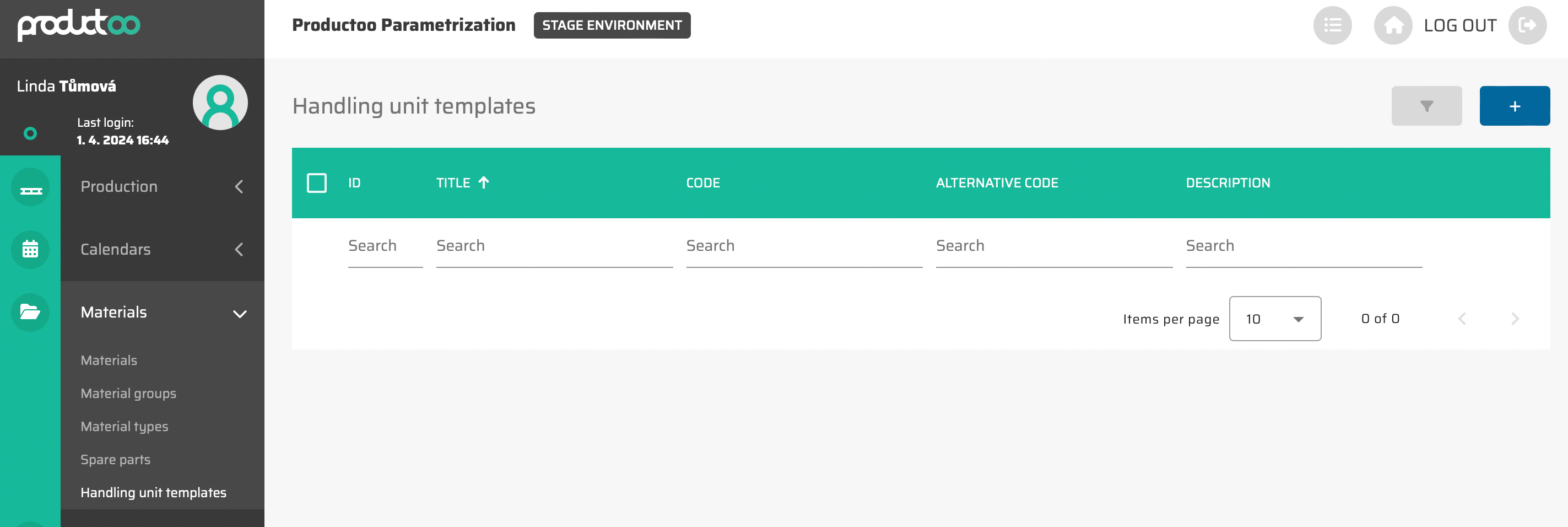Click the log out arrow icon
The height and width of the screenshot is (527, 1568).
[x=1527, y=25]
